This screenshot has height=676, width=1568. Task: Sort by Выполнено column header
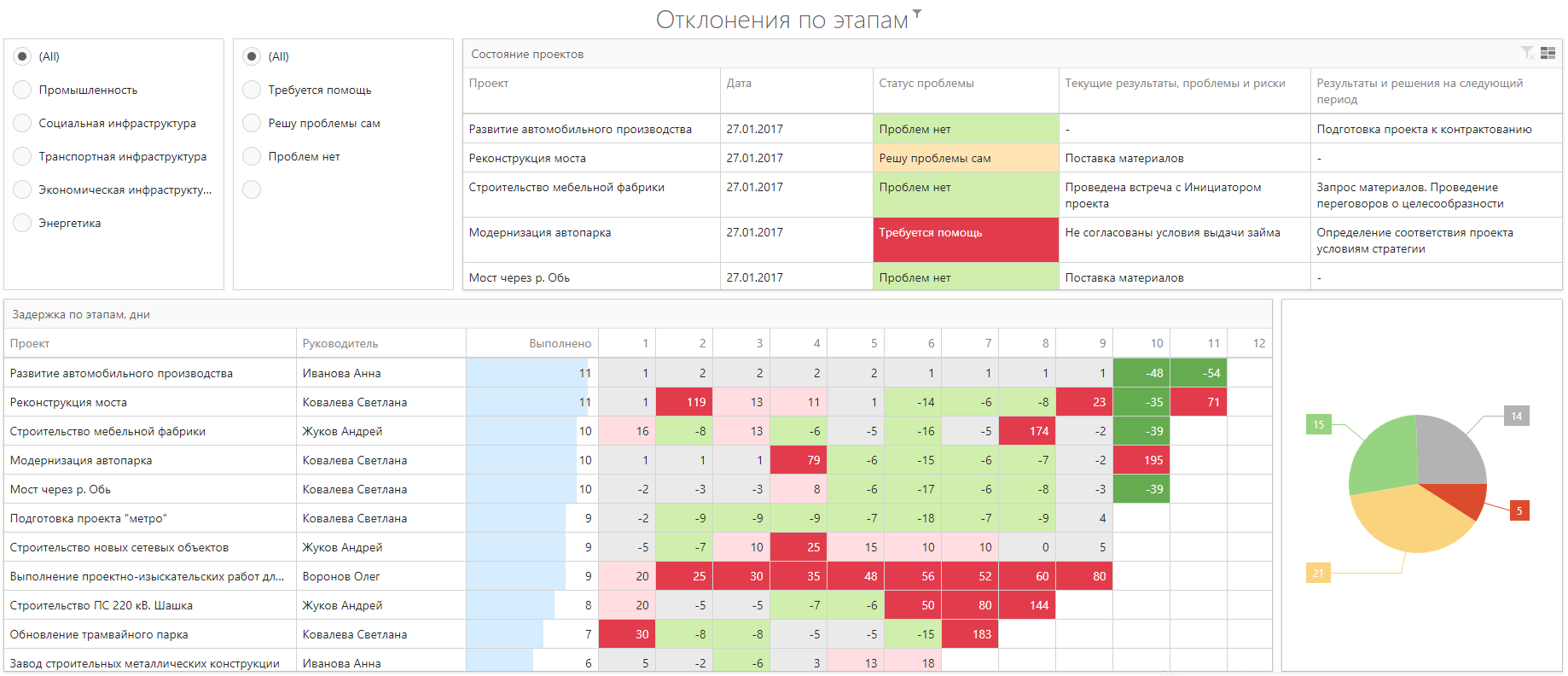pos(532,343)
